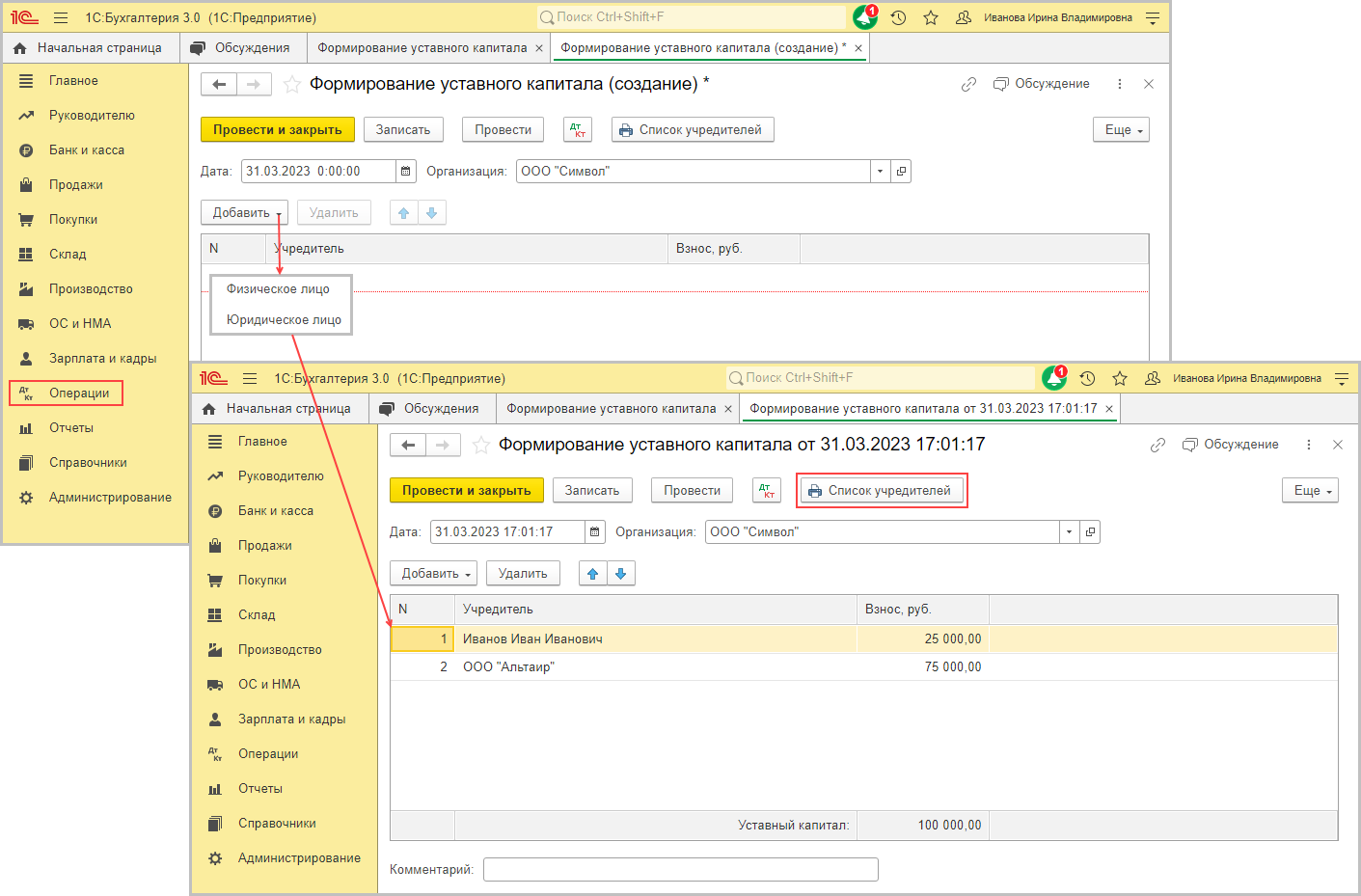Open the hamburger main menu in back window
The image size is (1361, 896).
(61, 17)
